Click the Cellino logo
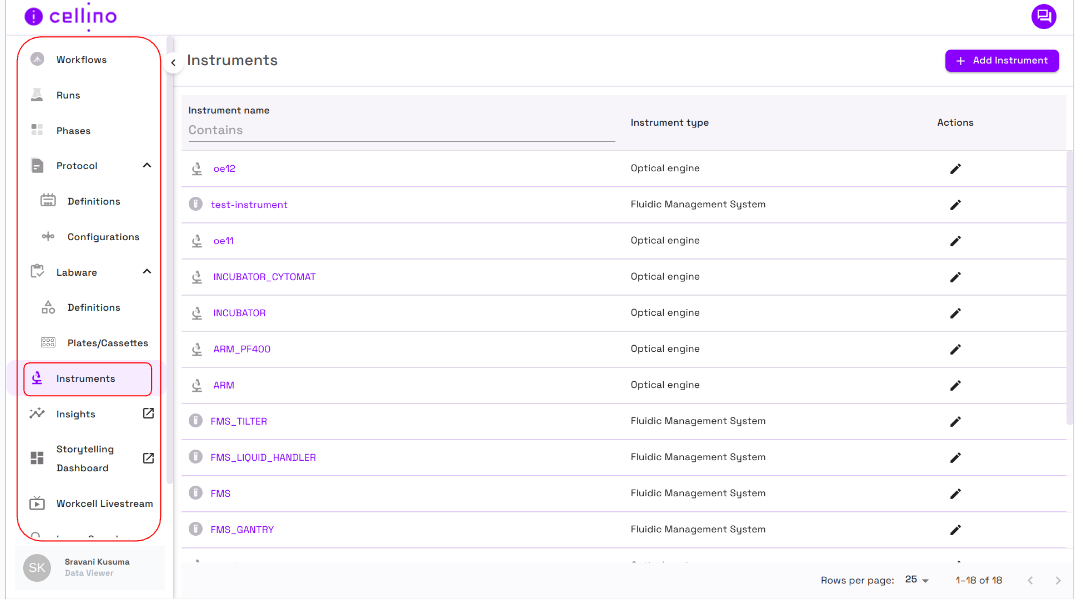The image size is (1075, 599). click(x=71, y=17)
